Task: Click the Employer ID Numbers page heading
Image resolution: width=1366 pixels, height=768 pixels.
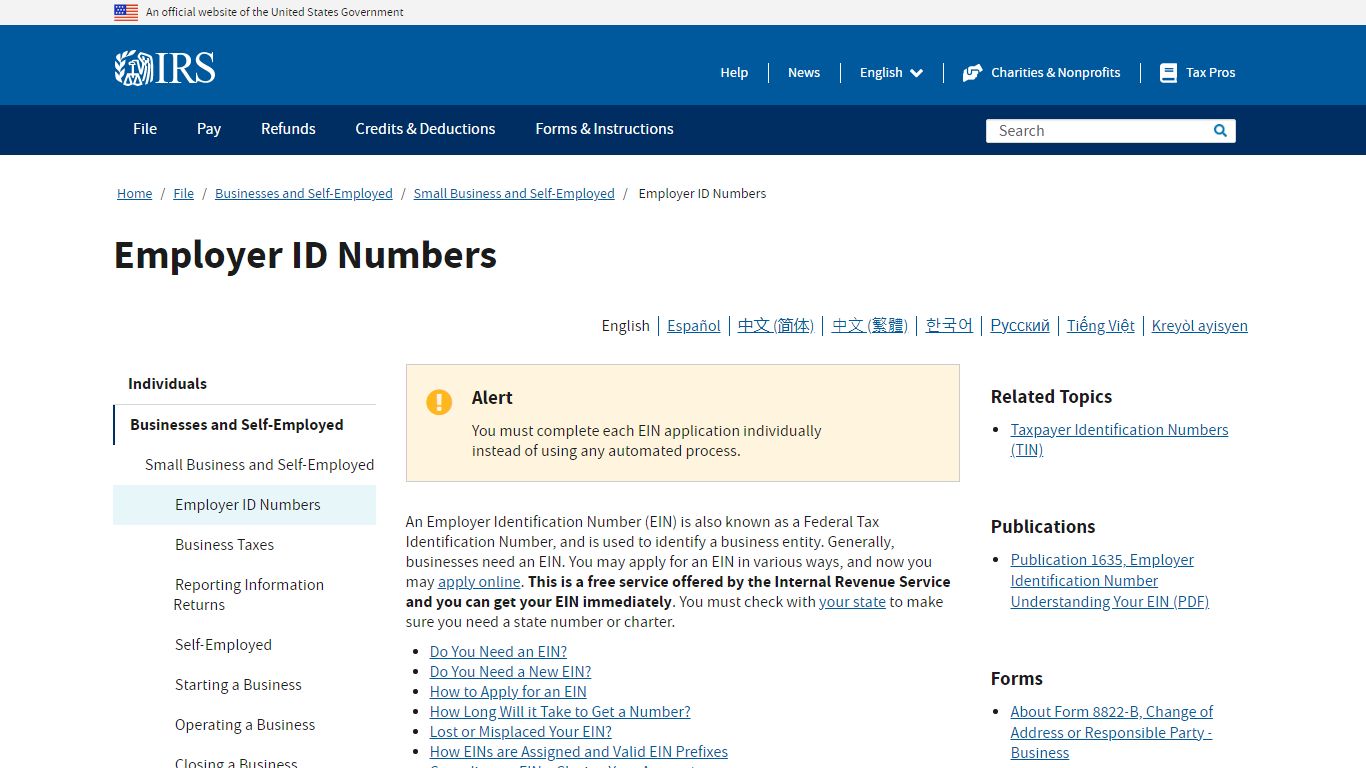Action: (305, 256)
